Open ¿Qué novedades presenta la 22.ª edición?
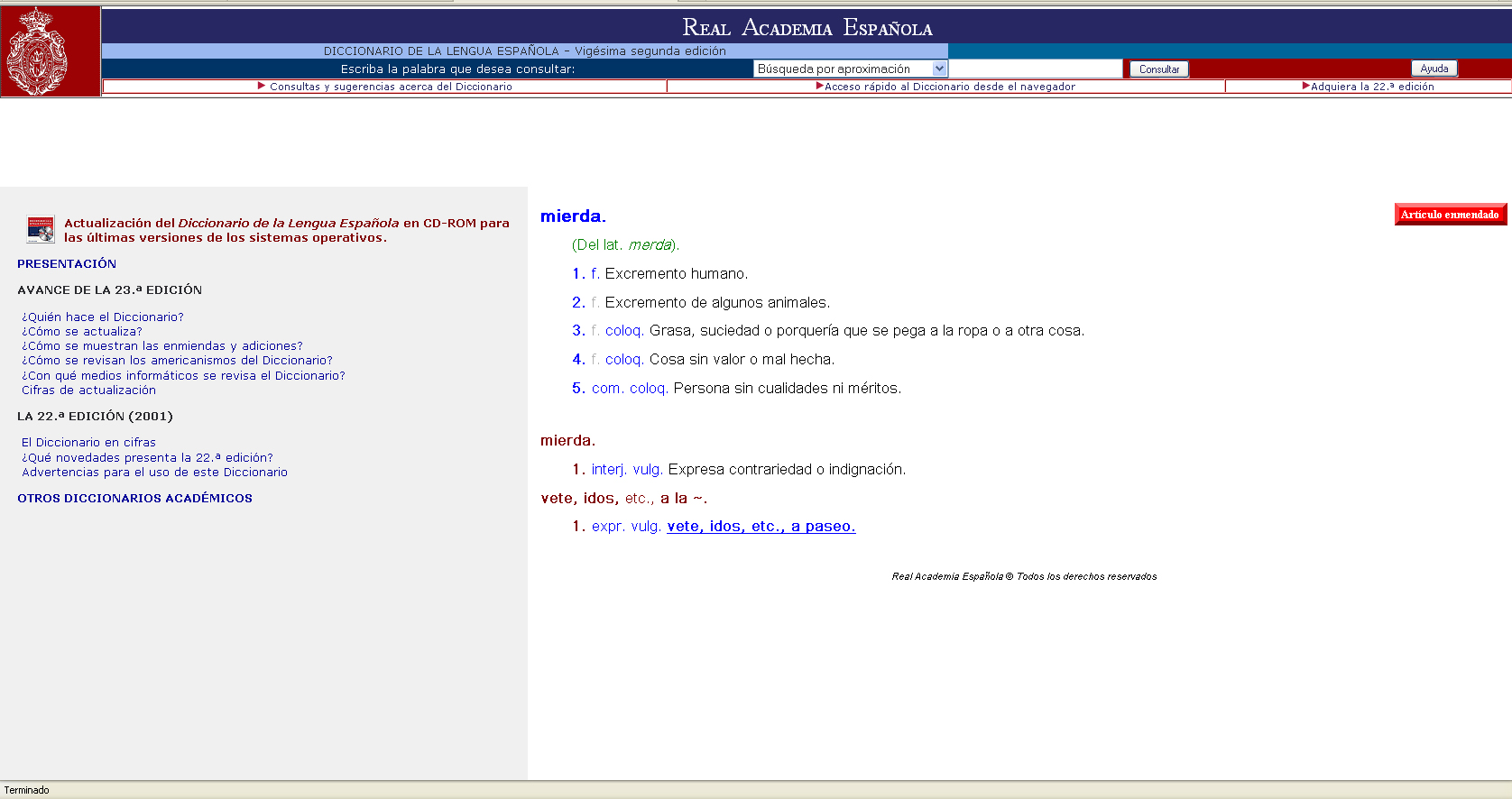This screenshot has height=799, width=1512. tap(147, 457)
